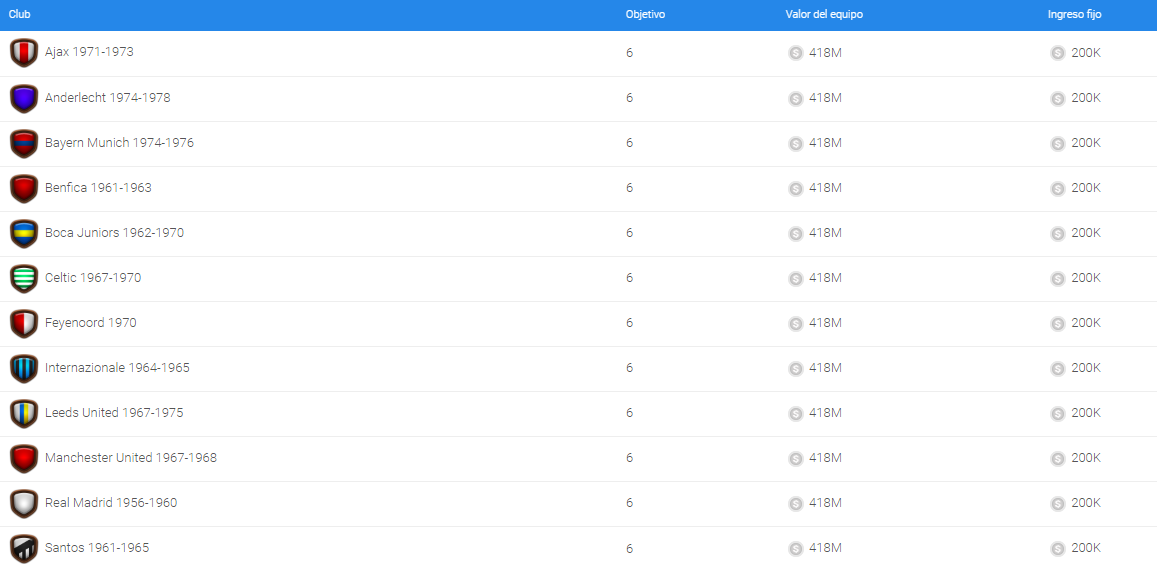This screenshot has height=570, width=1157.
Task: Sort by the Objetivo column header
Action: tap(645, 14)
